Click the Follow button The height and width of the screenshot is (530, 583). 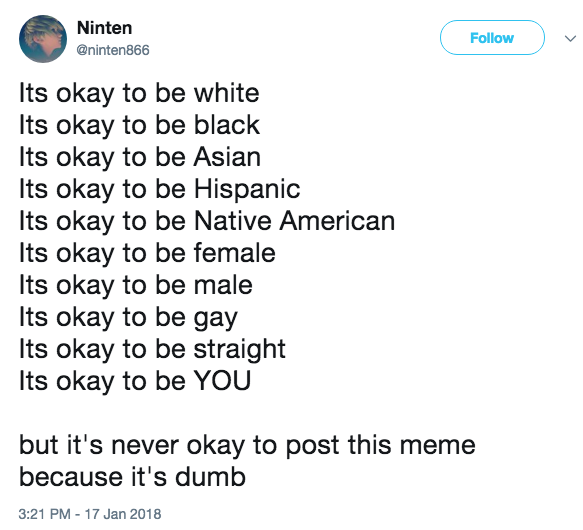point(492,38)
